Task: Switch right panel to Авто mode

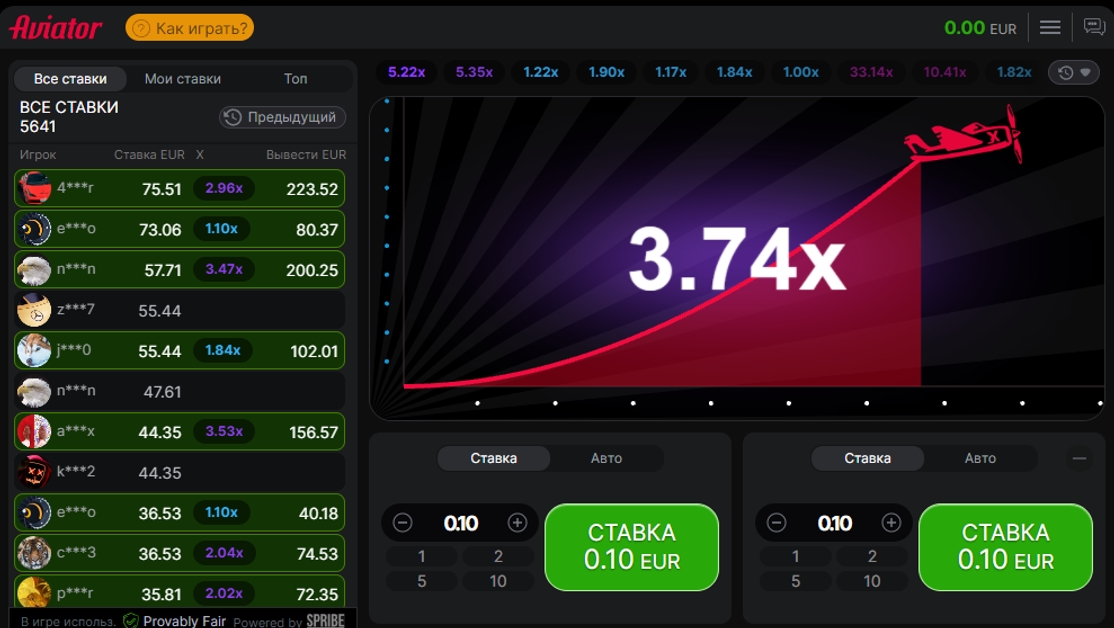Action: point(980,458)
